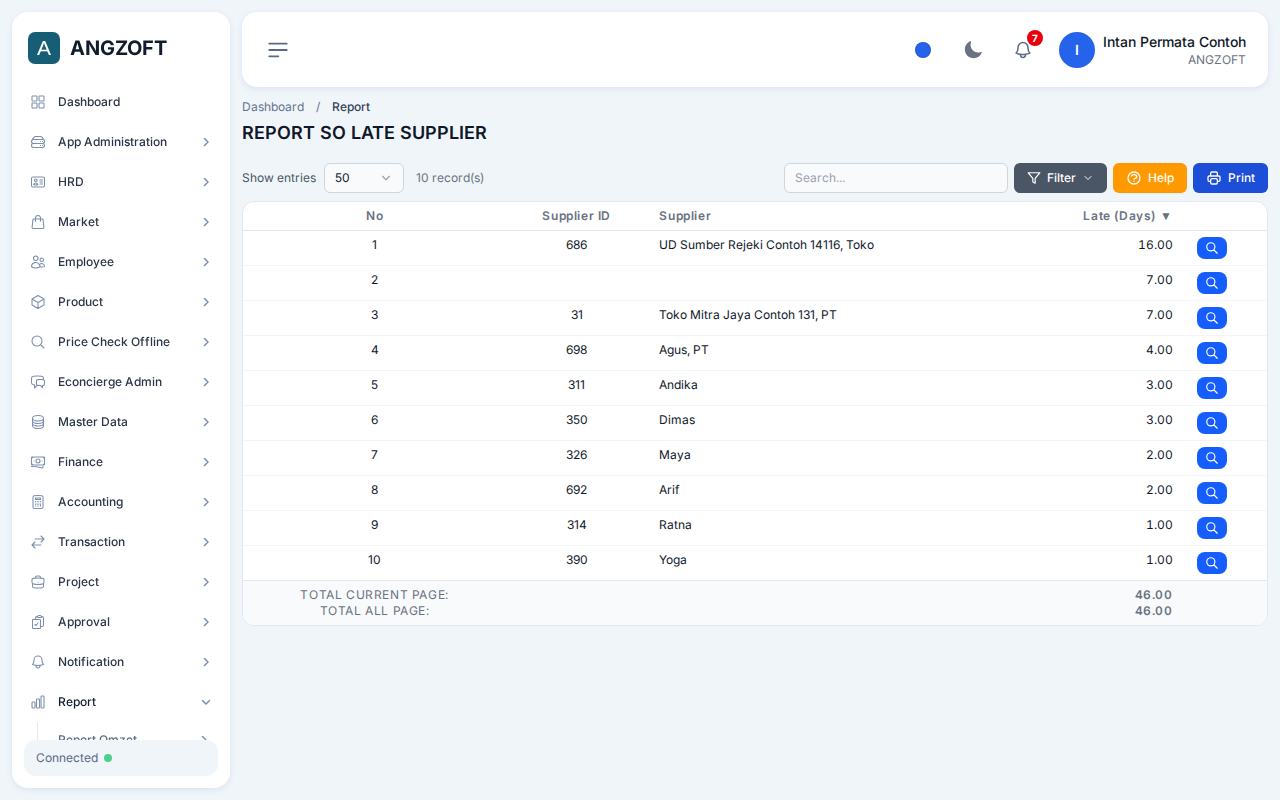The image size is (1280, 800).
Task: Sort by Late (Days) column header
Action: 1127,216
